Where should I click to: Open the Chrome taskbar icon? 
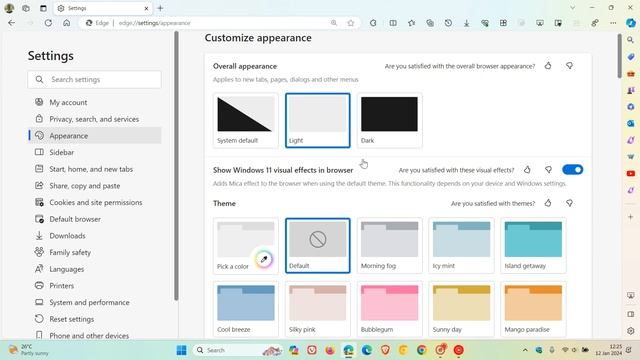[422, 350]
